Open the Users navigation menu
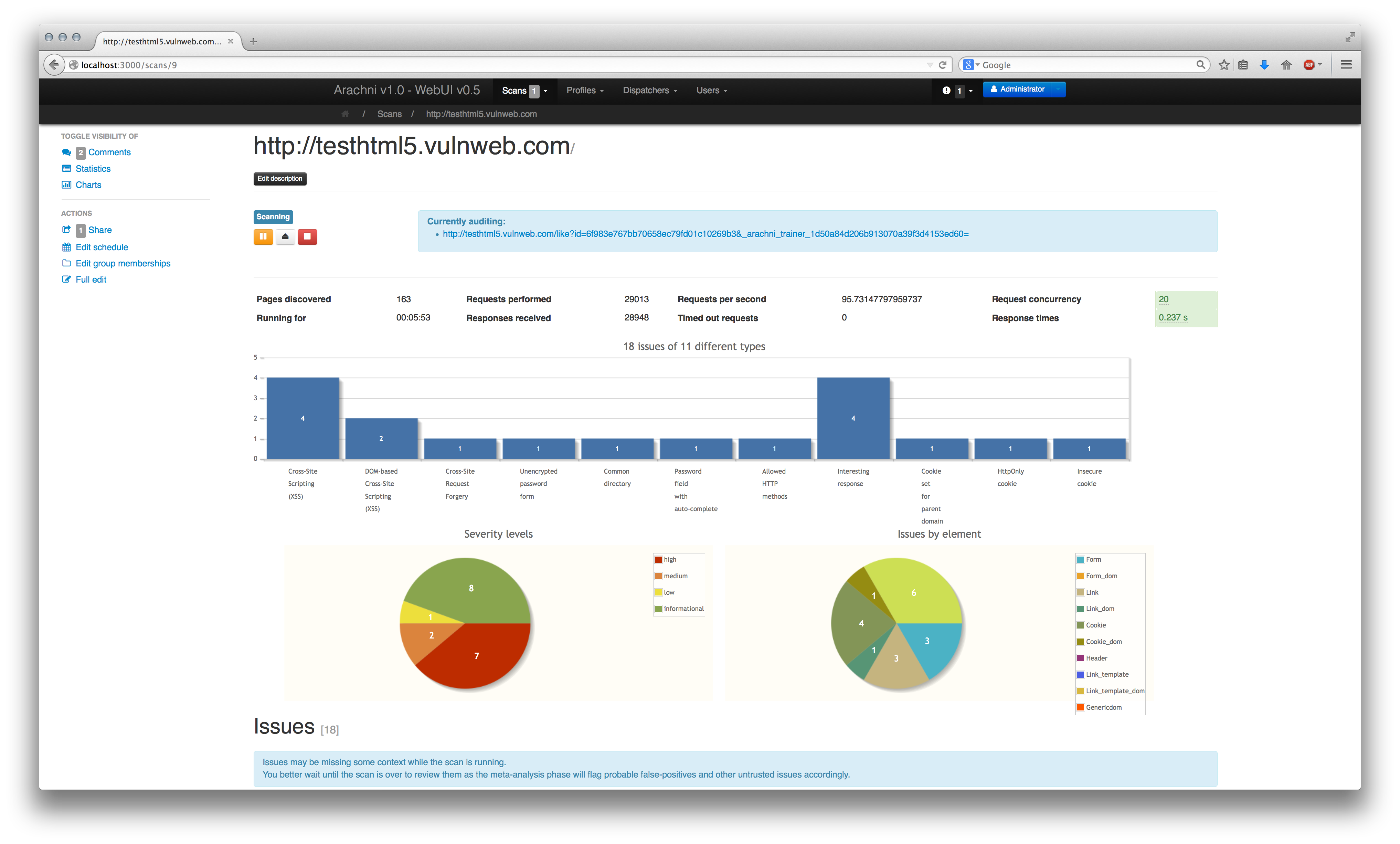The image size is (1400, 844). tap(711, 91)
